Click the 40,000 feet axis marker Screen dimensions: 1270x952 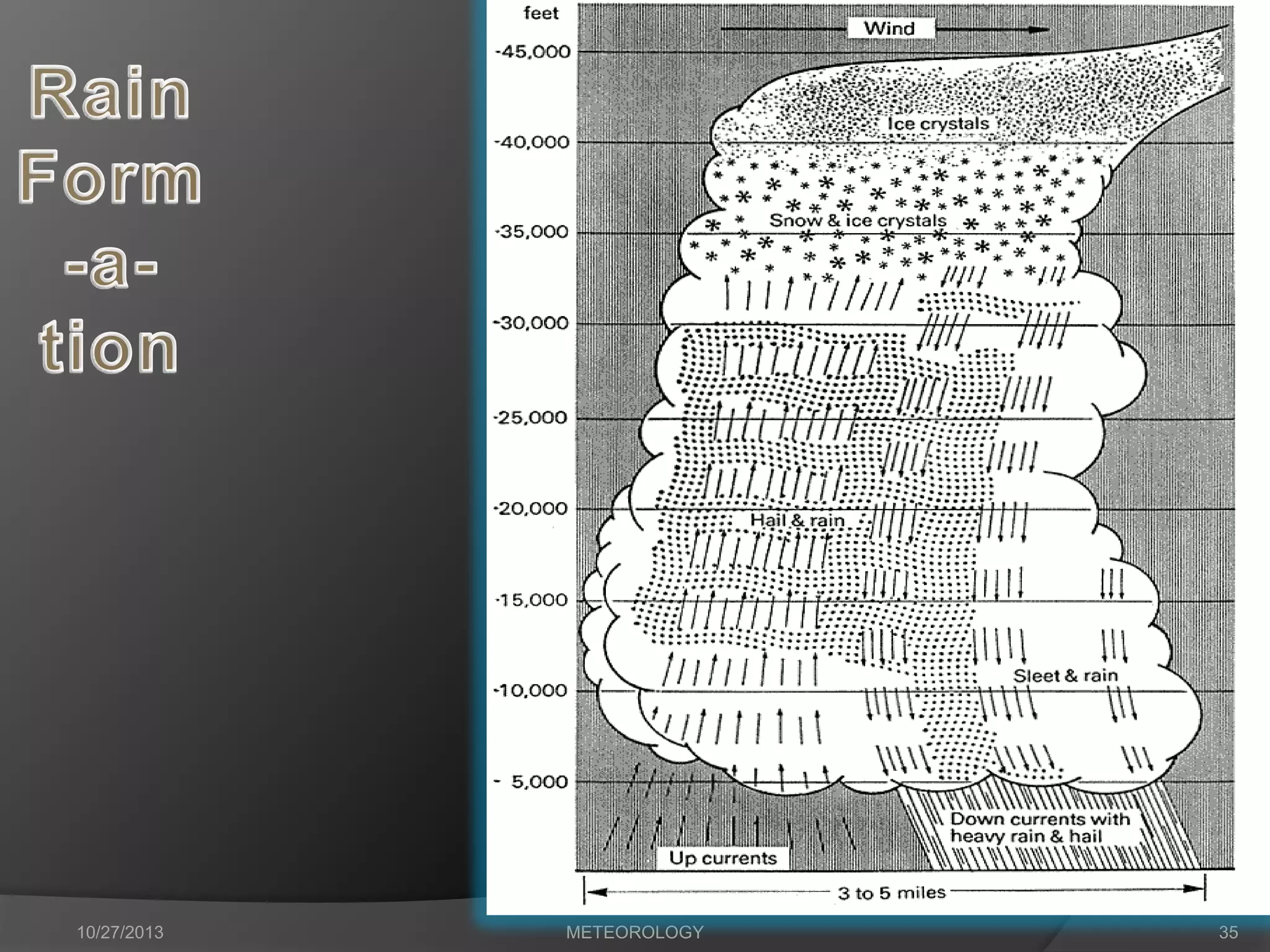click(x=532, y=143)
